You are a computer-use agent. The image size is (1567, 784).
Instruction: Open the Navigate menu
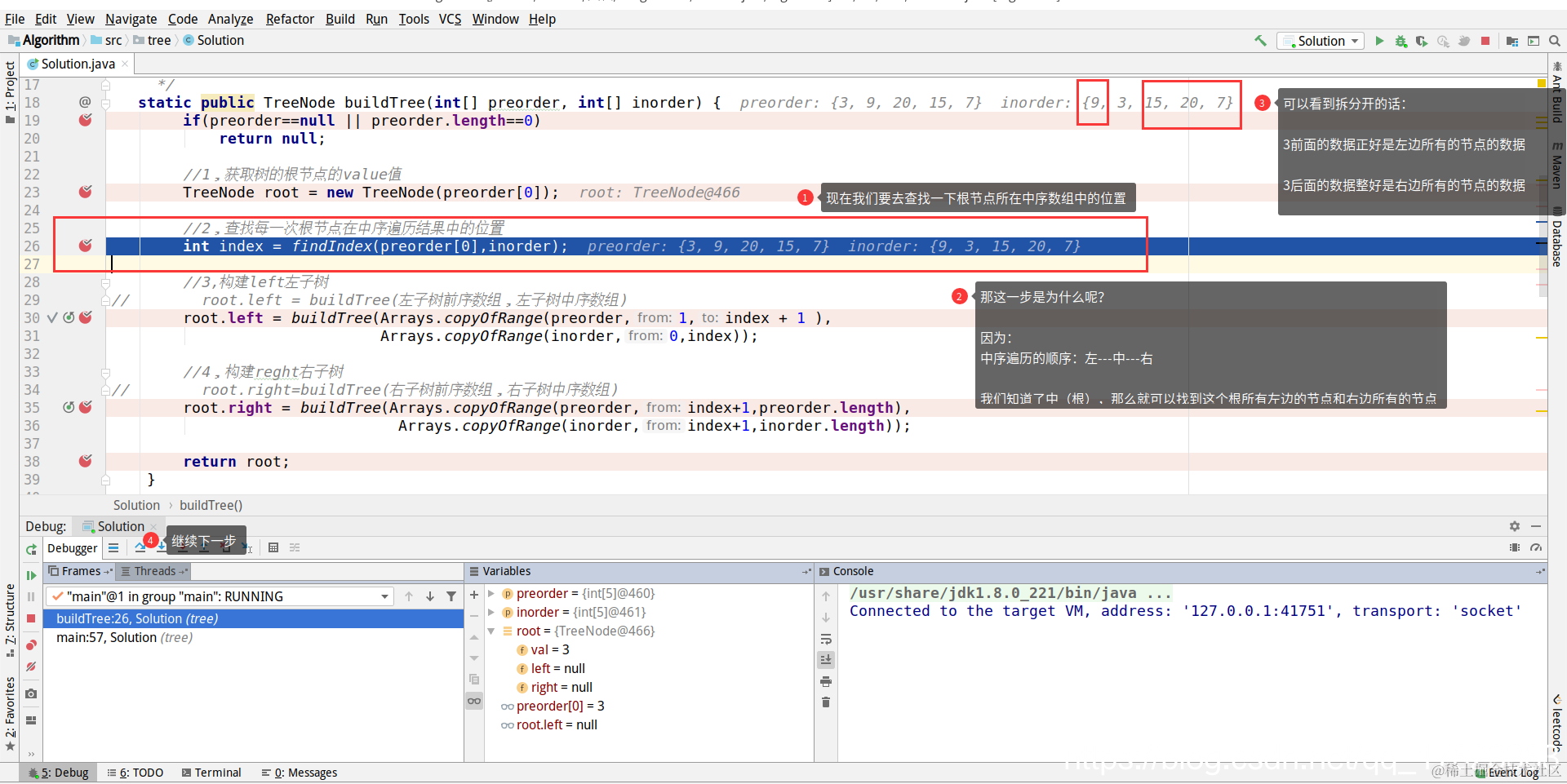[x=131, y=19]
